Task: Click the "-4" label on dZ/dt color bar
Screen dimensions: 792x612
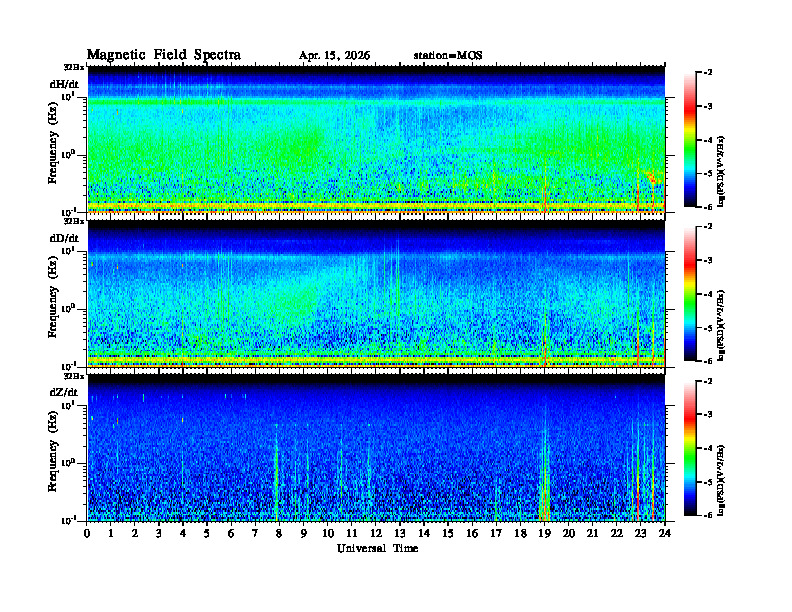Action: [707, 448]
